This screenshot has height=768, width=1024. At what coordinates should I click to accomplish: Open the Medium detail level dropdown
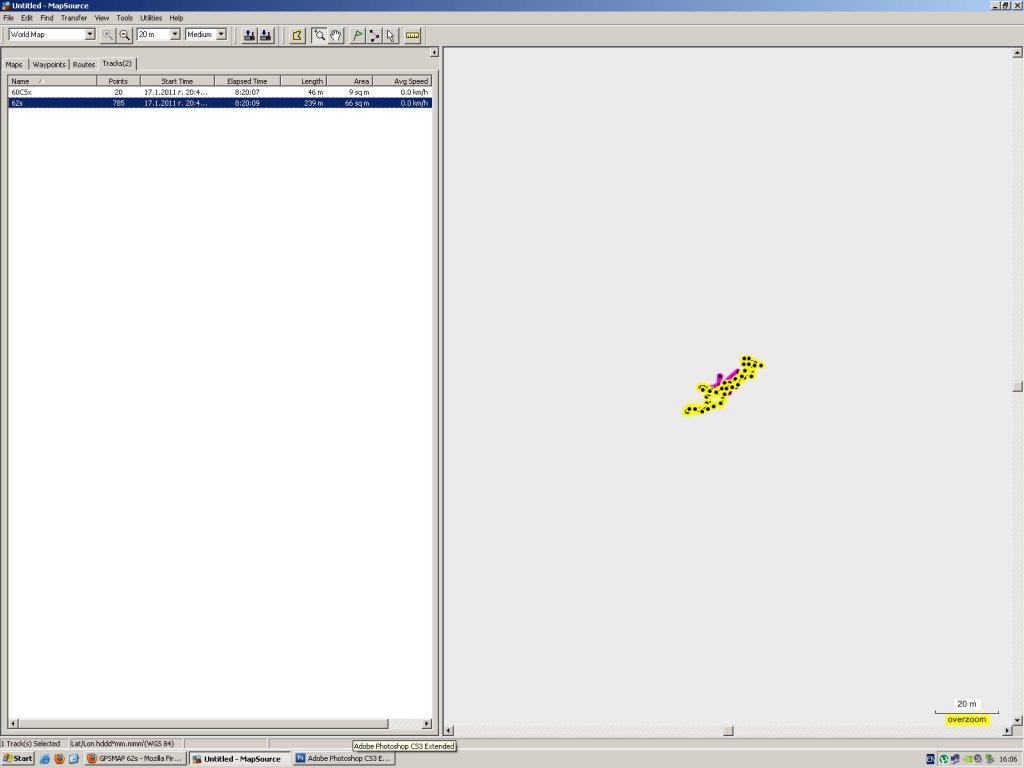[x=221, y=34]
